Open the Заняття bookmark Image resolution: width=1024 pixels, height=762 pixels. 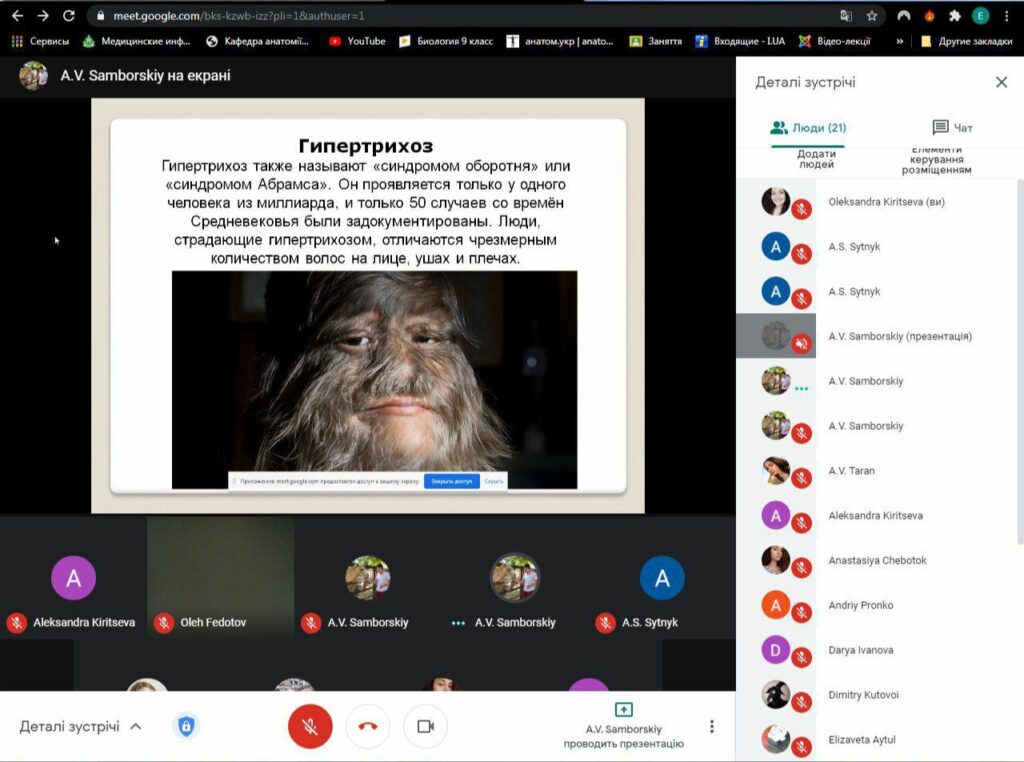[656, 41]
